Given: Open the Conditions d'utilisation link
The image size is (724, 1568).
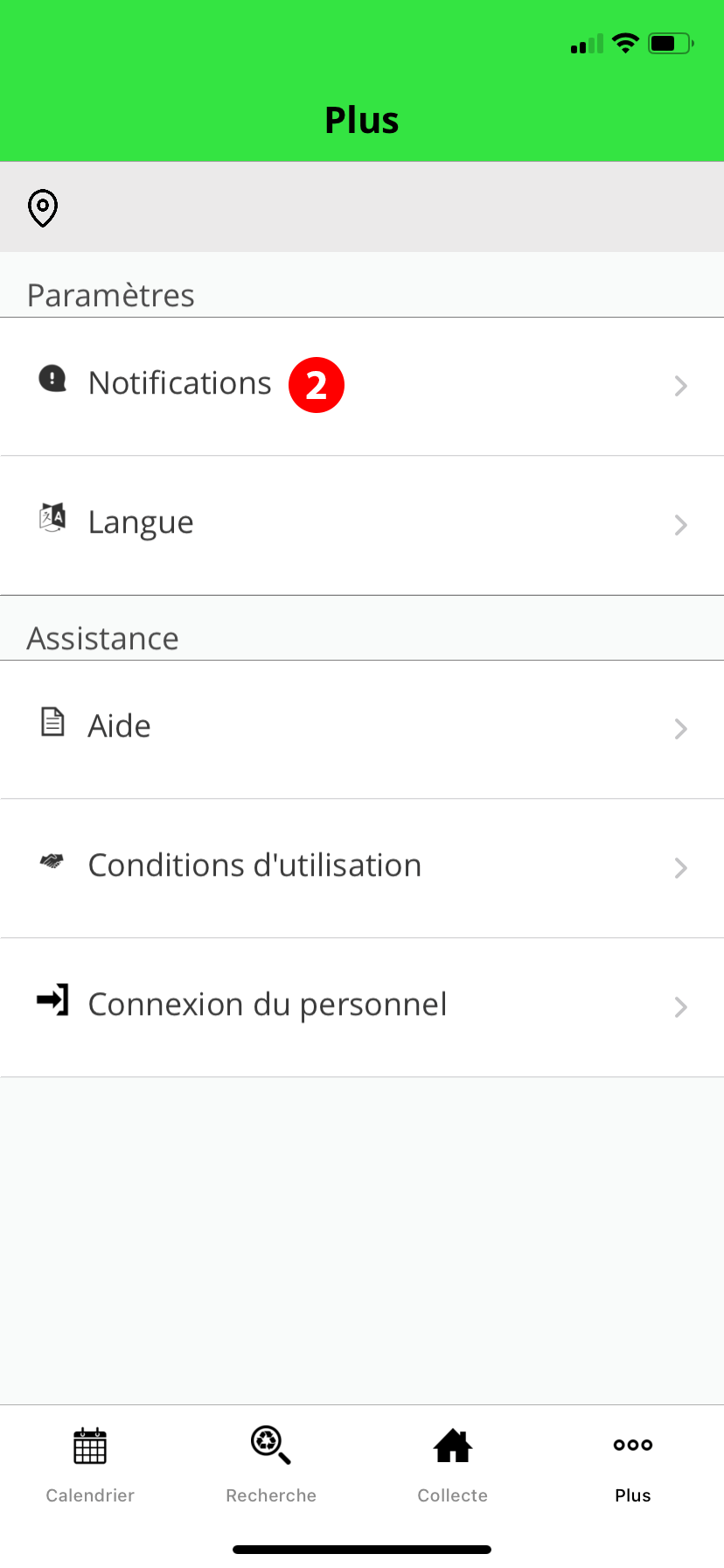Looking at the screenshot, I should coord(254,865).
